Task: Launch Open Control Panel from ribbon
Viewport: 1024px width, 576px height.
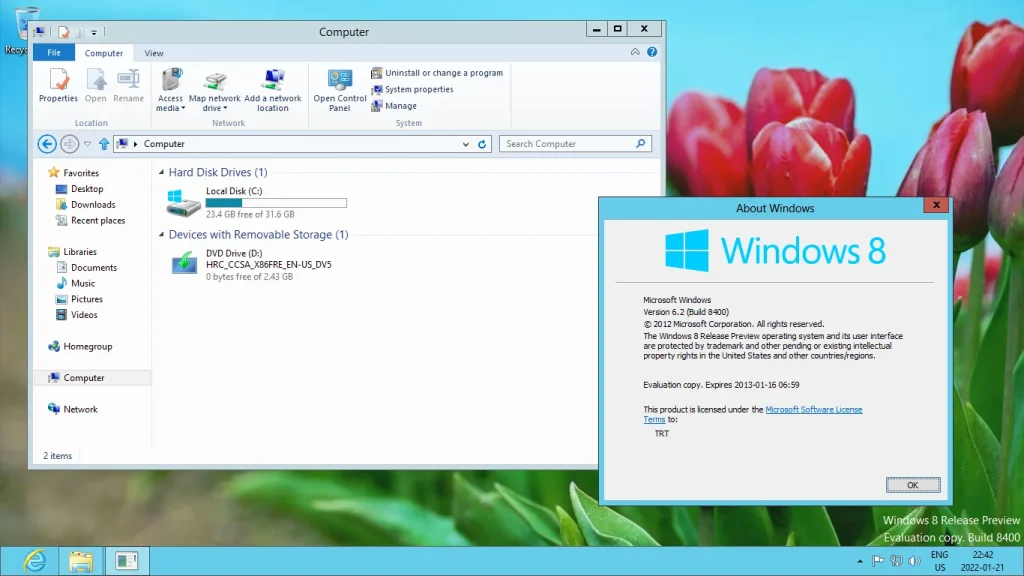Action: point(340,89)
